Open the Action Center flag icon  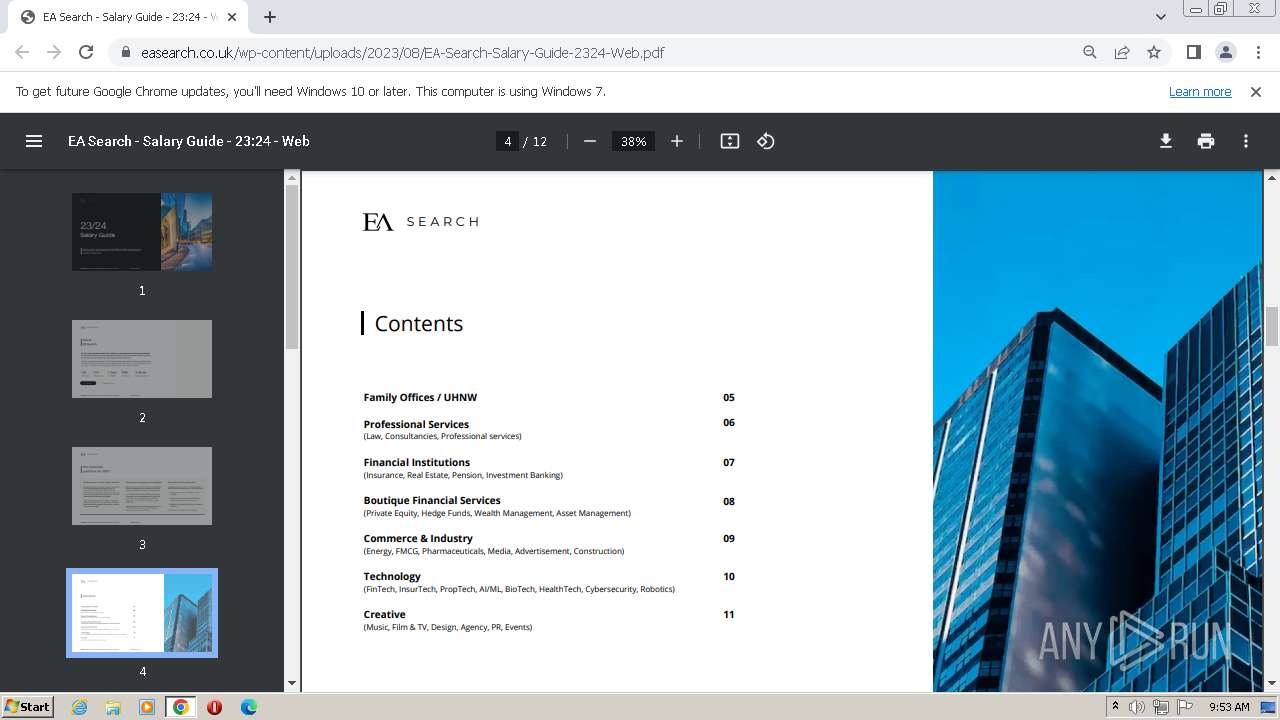pyautogui.click(x=1184, y=707)
